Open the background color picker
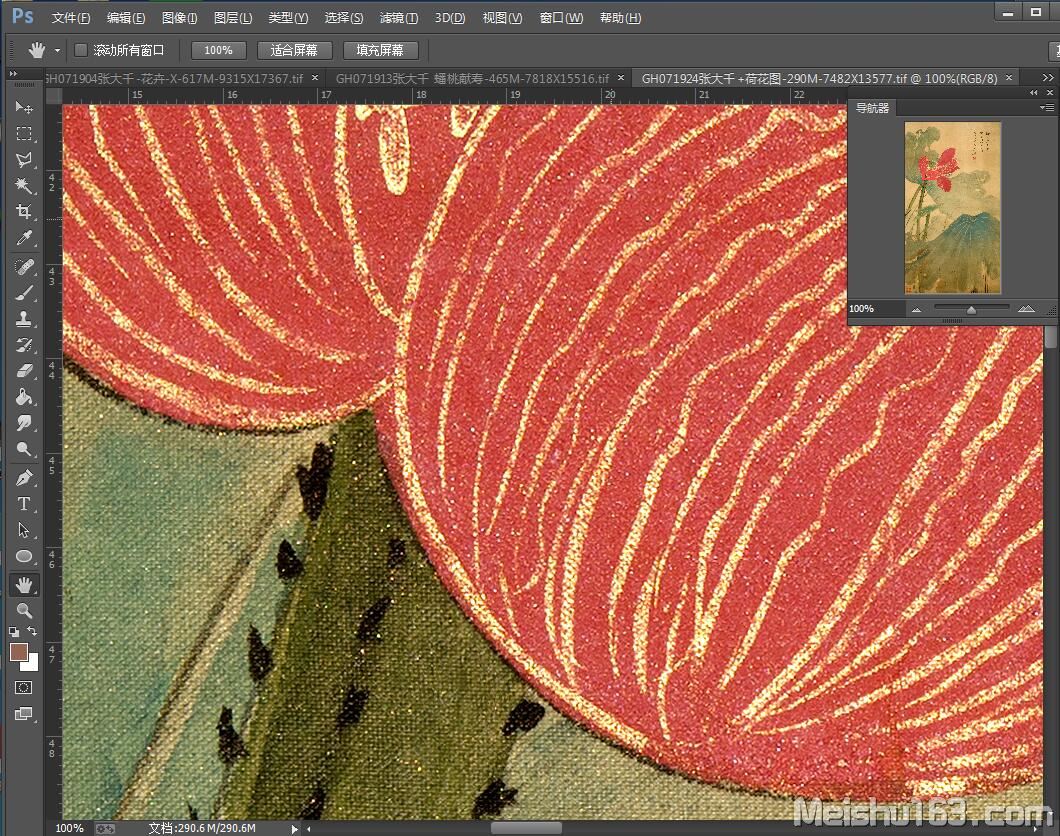This screenshot has height=836, width=1060. pos(32,664)
